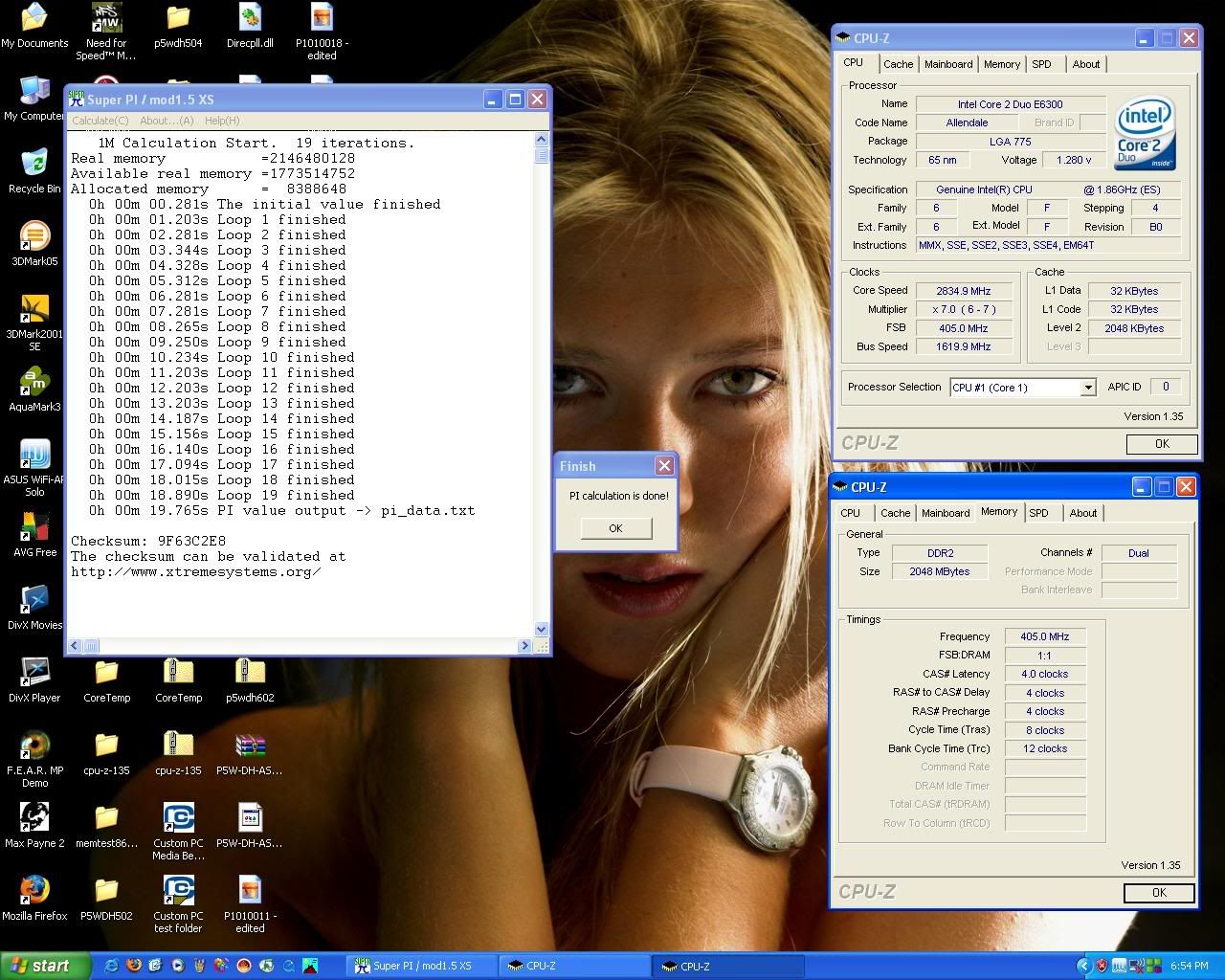The width and height of the screenshot is (1225, 980).
Task: Open the My Computer desktop icon
Action: pos(34,98)
